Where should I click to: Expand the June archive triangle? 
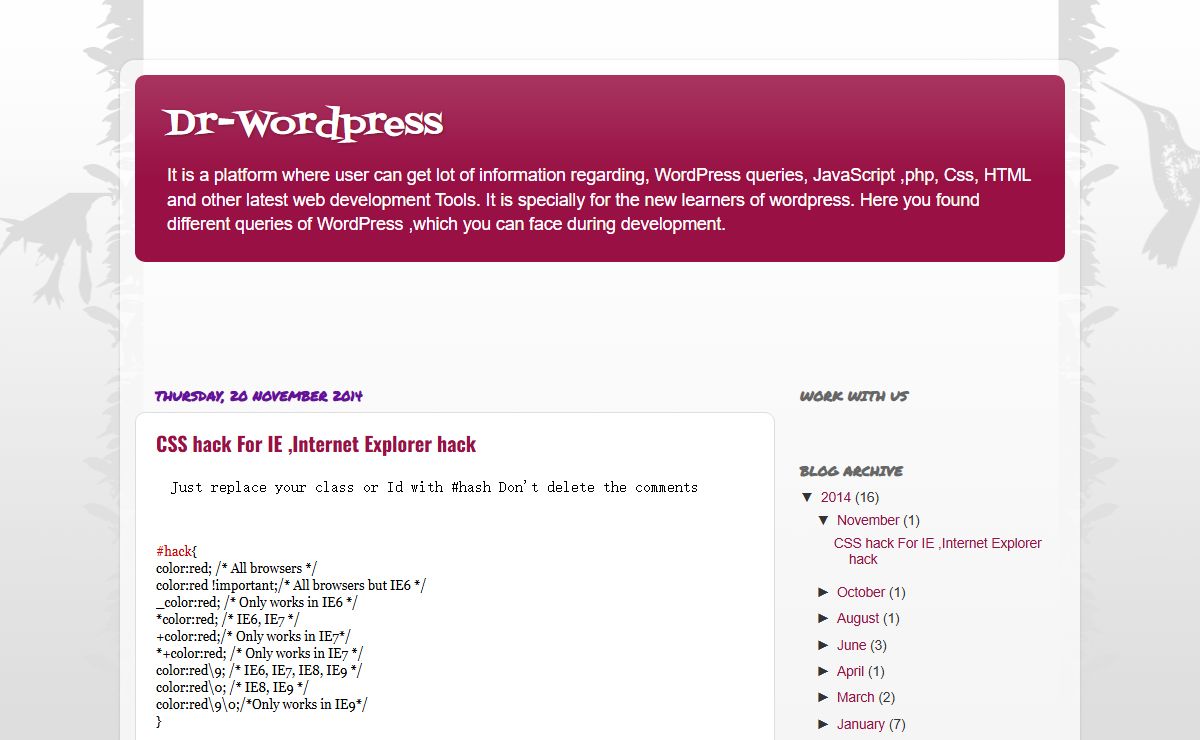824,645
